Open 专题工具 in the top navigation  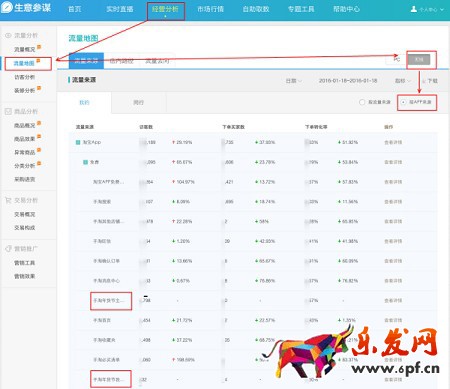coord(301,9)
